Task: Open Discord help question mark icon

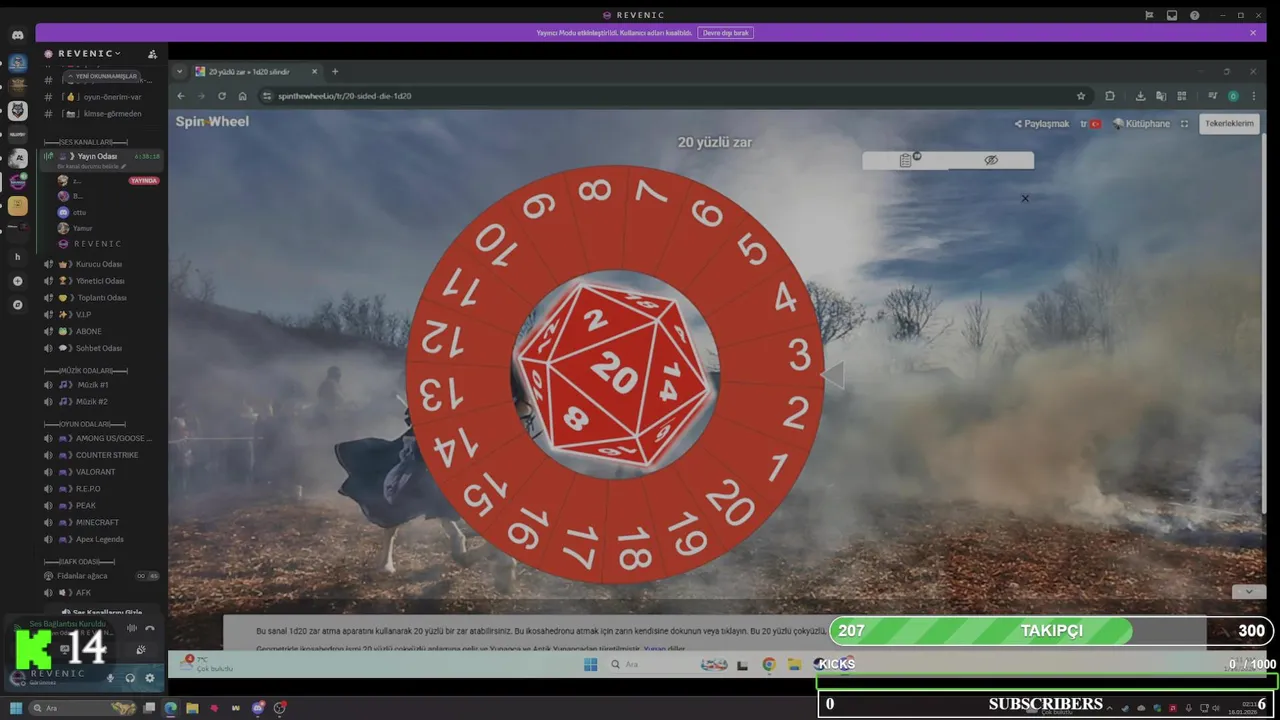Action: point(1194,15)
